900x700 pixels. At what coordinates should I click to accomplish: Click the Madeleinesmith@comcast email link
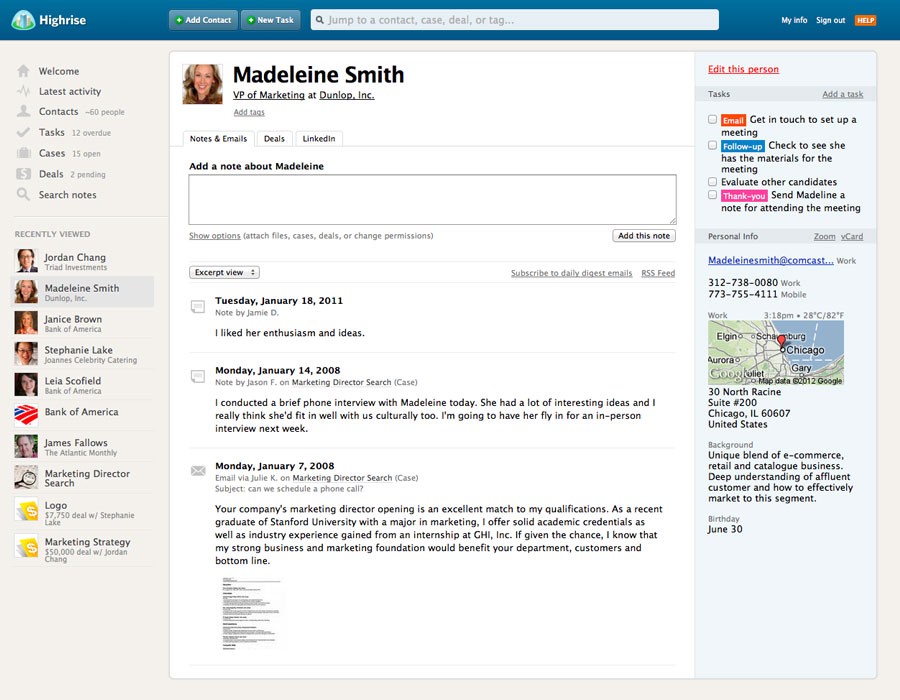pyautogui.click(x=771, y=260)
